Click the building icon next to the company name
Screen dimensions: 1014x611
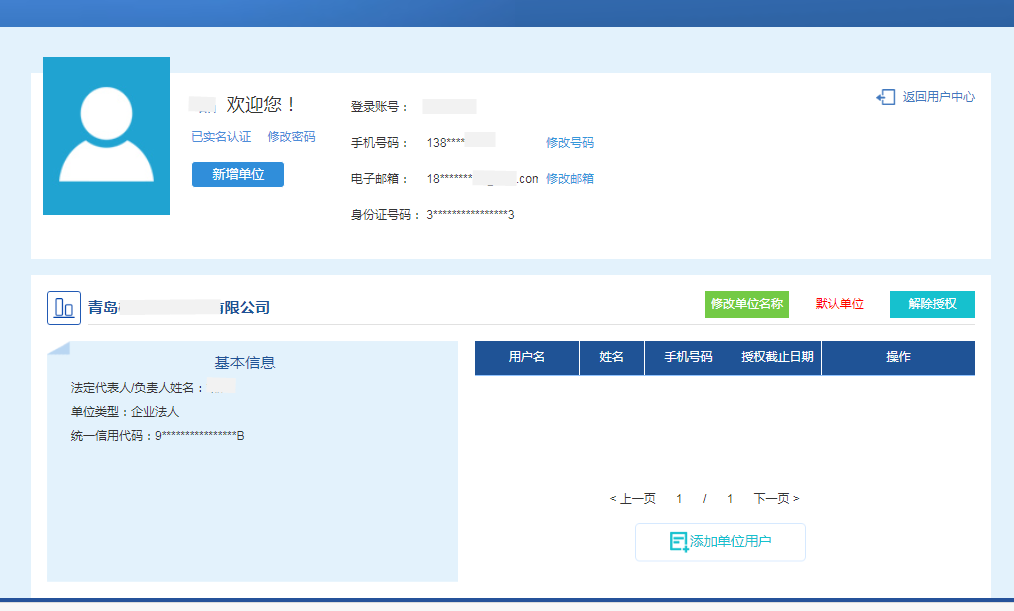[64, 307]
